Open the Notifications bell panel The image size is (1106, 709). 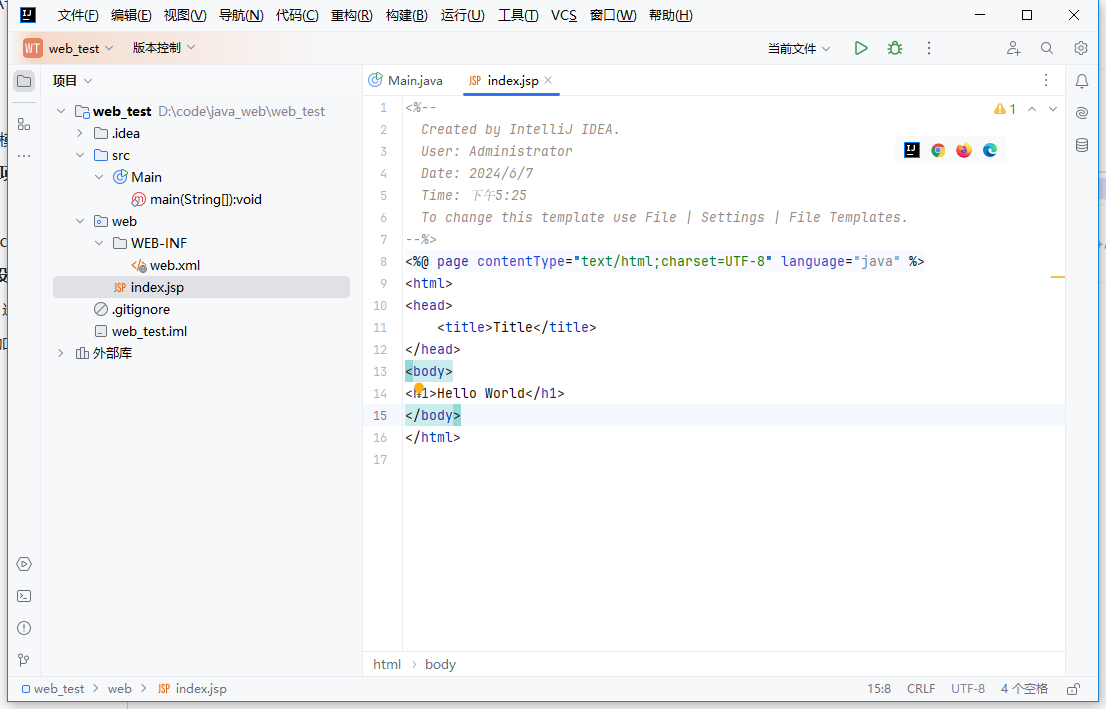click(x=1081, y=81)
